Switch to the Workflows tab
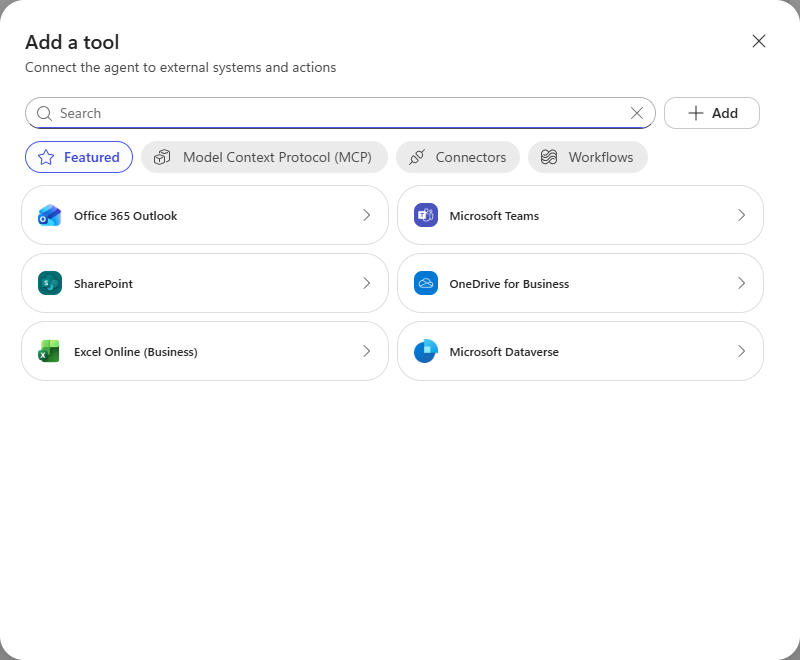The height and width of the screenshot is (660, 800). coord(588,157)
